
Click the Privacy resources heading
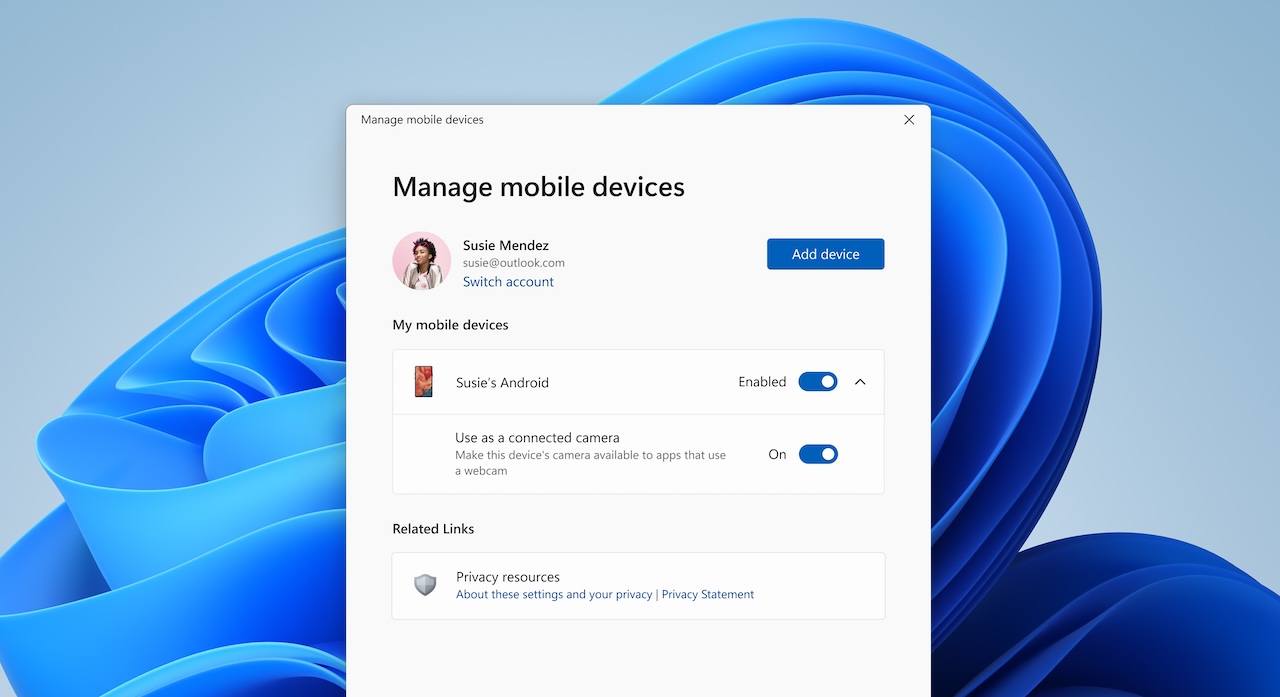pos(508,577)
